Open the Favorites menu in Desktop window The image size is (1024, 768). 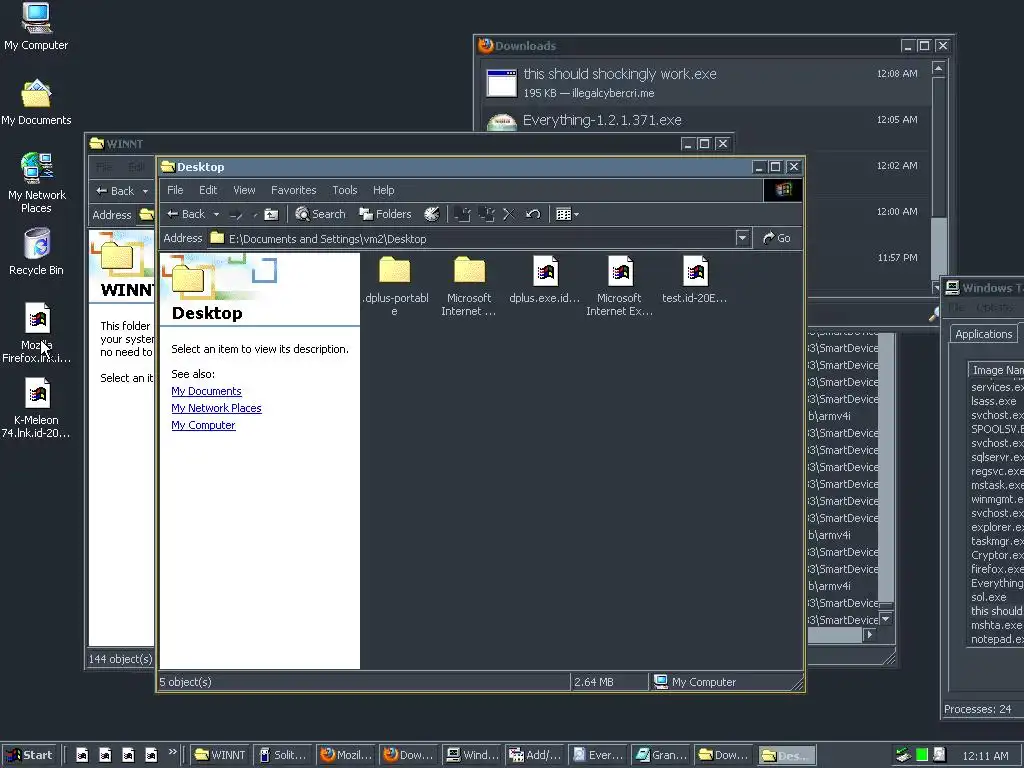coord(294,190)
